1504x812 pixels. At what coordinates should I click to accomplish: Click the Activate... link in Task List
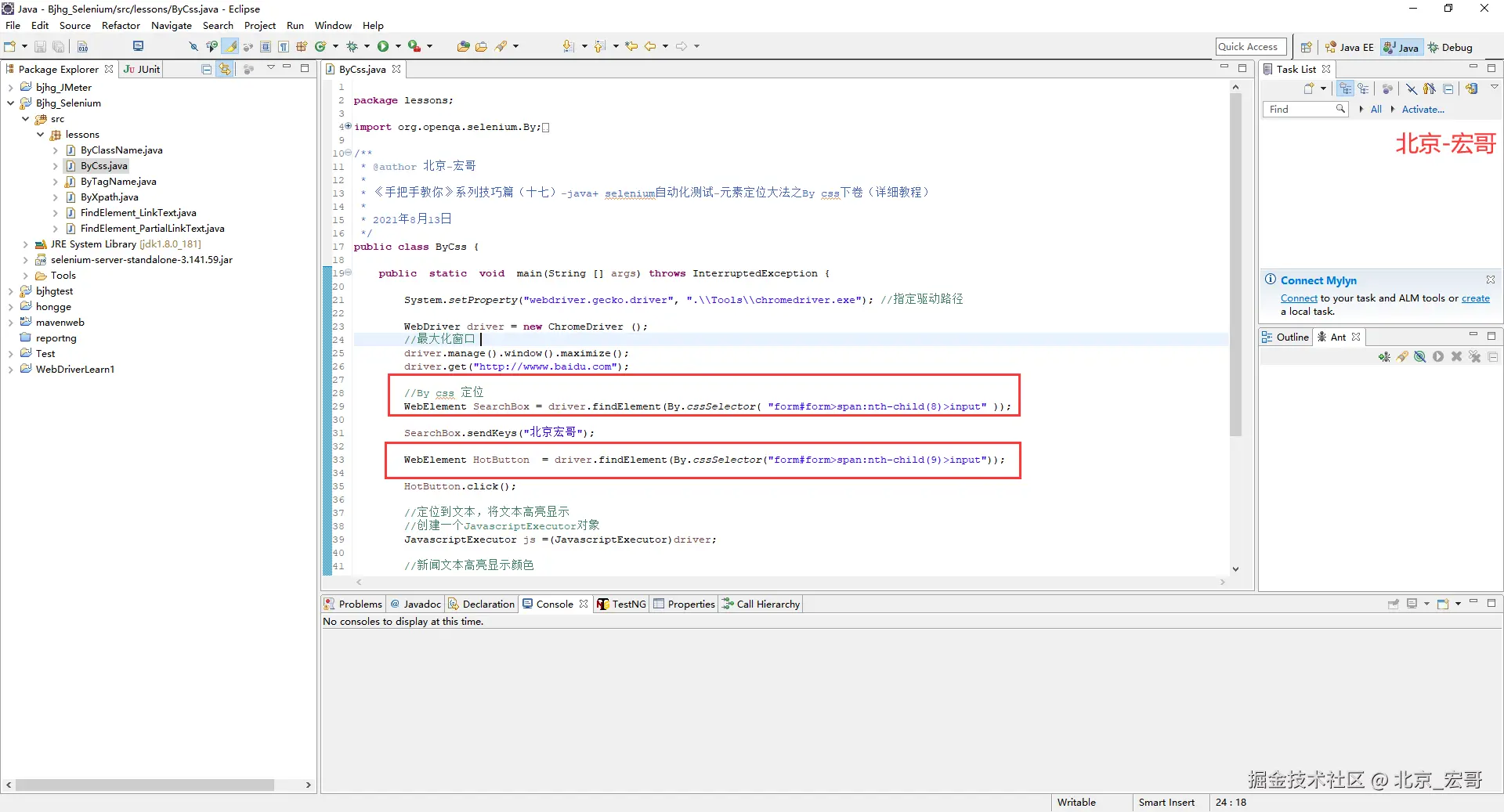[1423, 110]
